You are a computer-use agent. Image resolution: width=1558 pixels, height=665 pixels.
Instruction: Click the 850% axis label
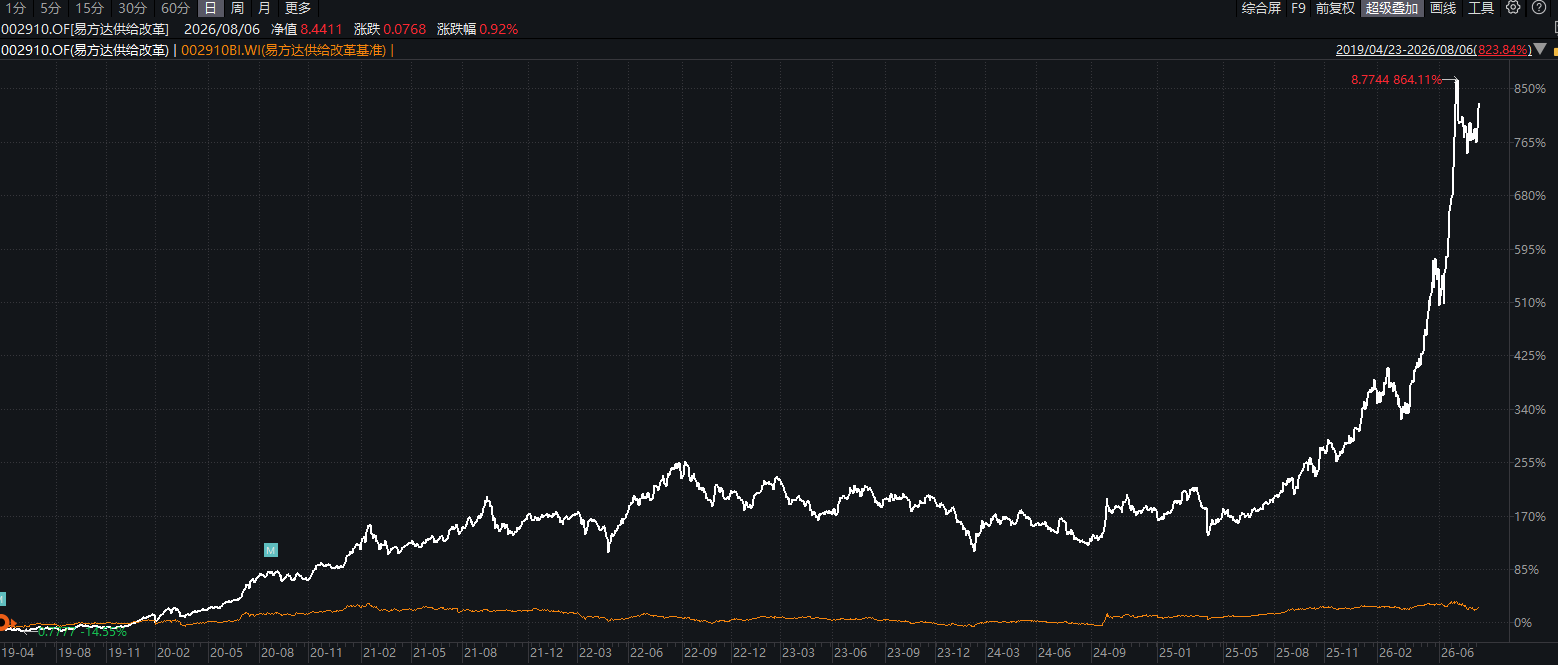pyautogui.click(x=1530, y=89)
